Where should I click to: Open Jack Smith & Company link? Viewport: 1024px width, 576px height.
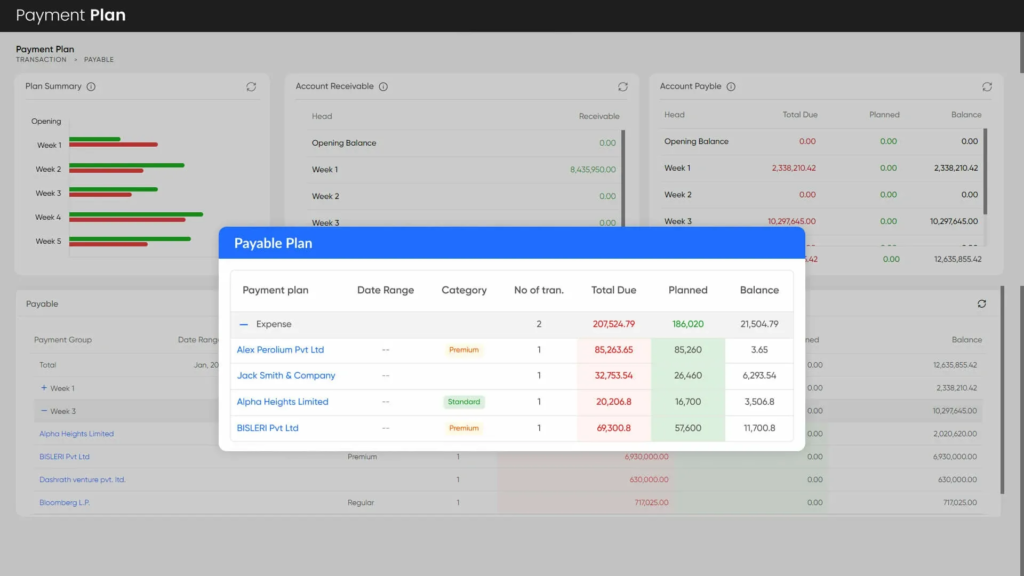[x=286, y=376]
